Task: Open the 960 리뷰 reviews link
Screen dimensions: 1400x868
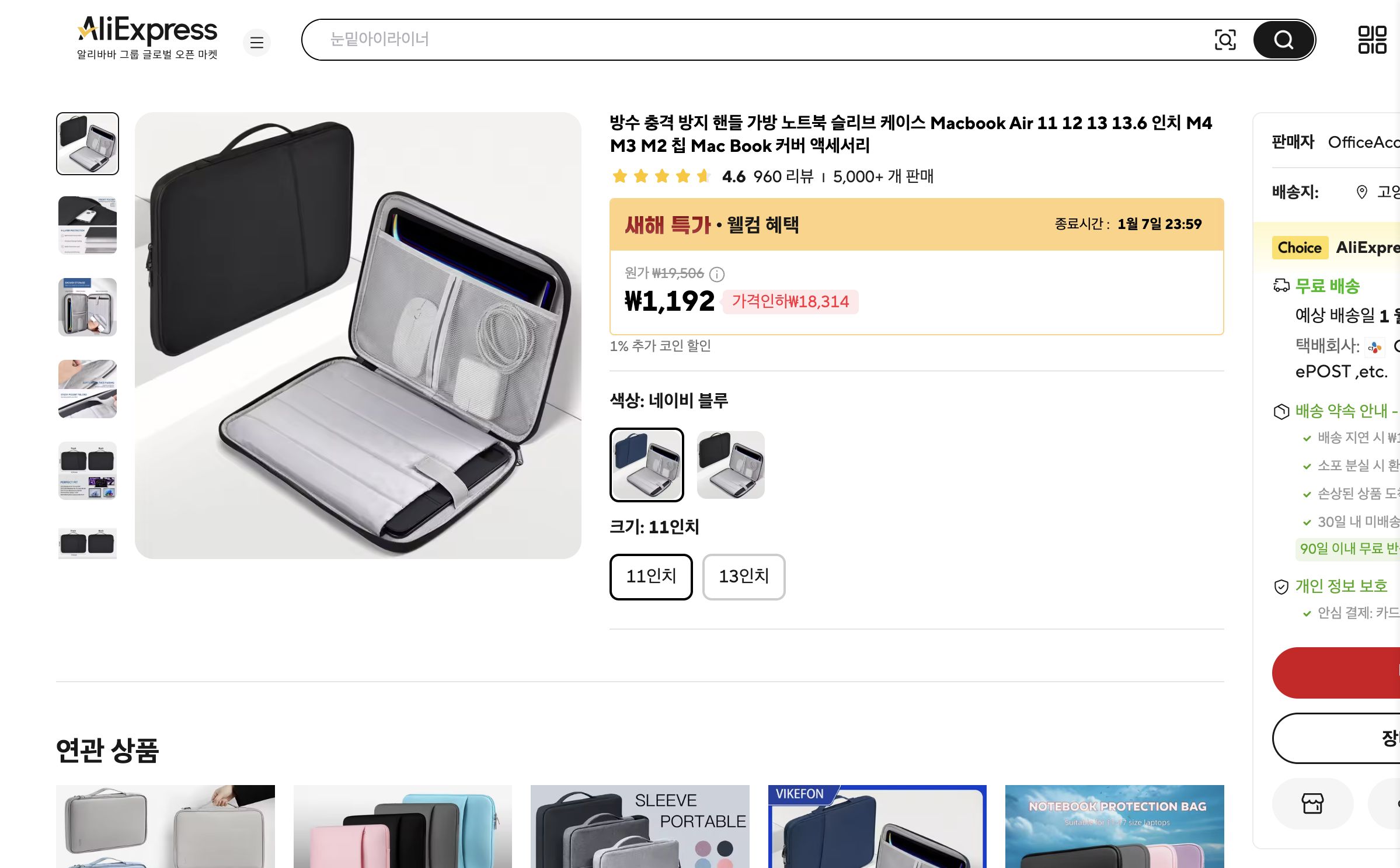Action: (783, 176)
